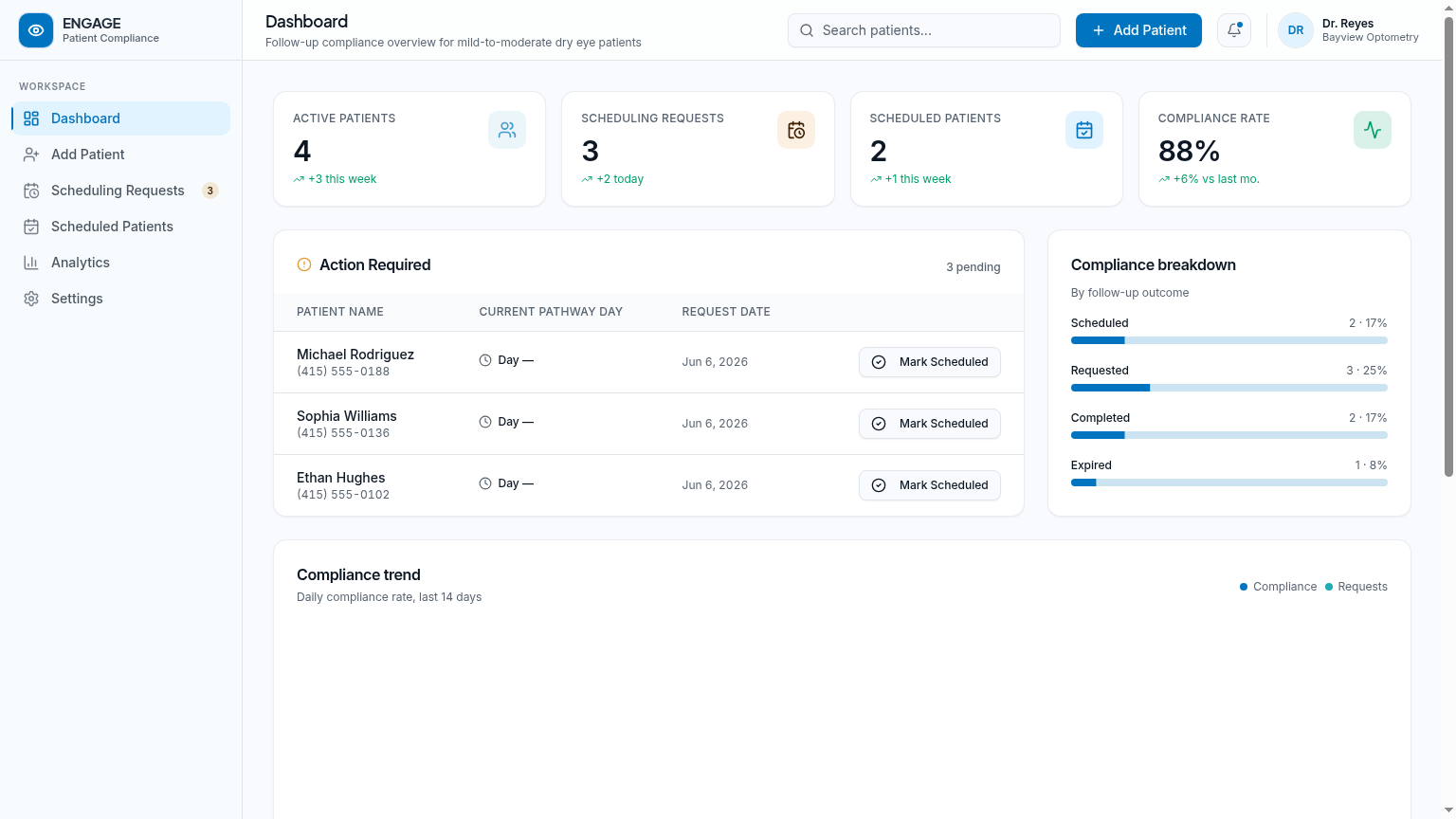
Task: Click the 3 pending label
Action: (974, 267)
